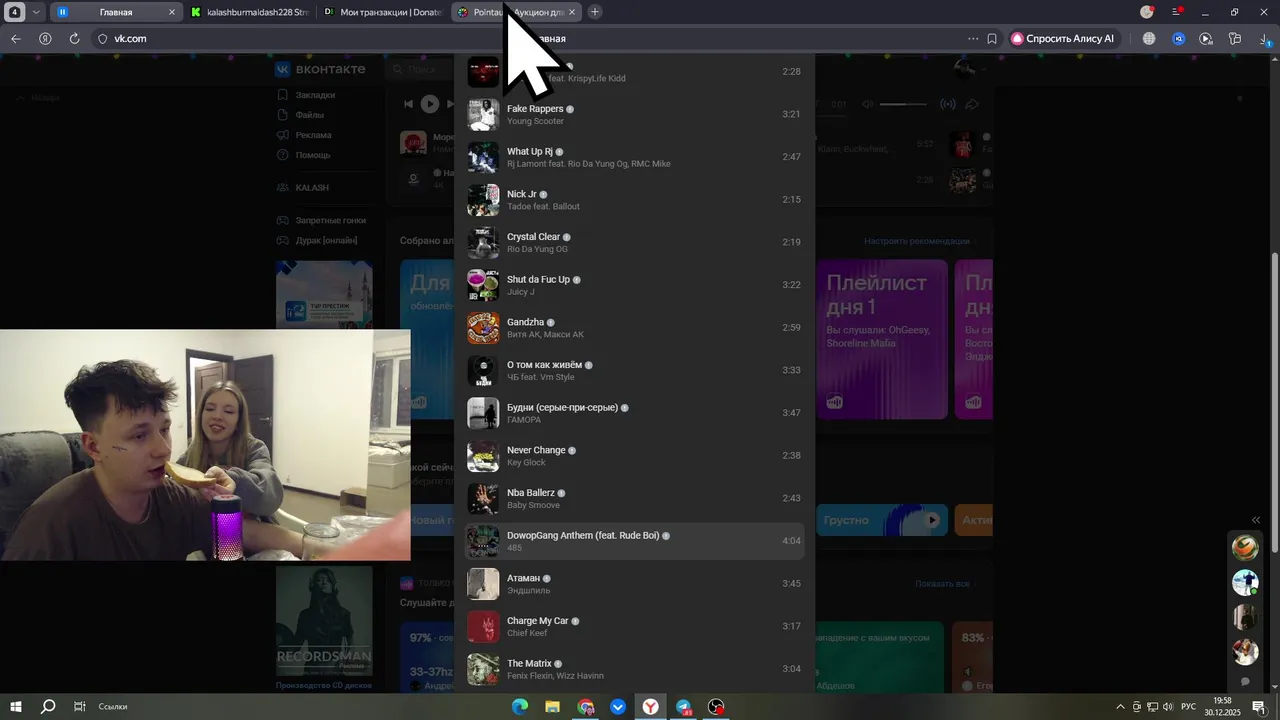Image resolution: width=1280 pixels, height=720 pixels.
Task: Switch to kalashburmaldash228 Kick stream tab
Action: (x=249, y=12)
